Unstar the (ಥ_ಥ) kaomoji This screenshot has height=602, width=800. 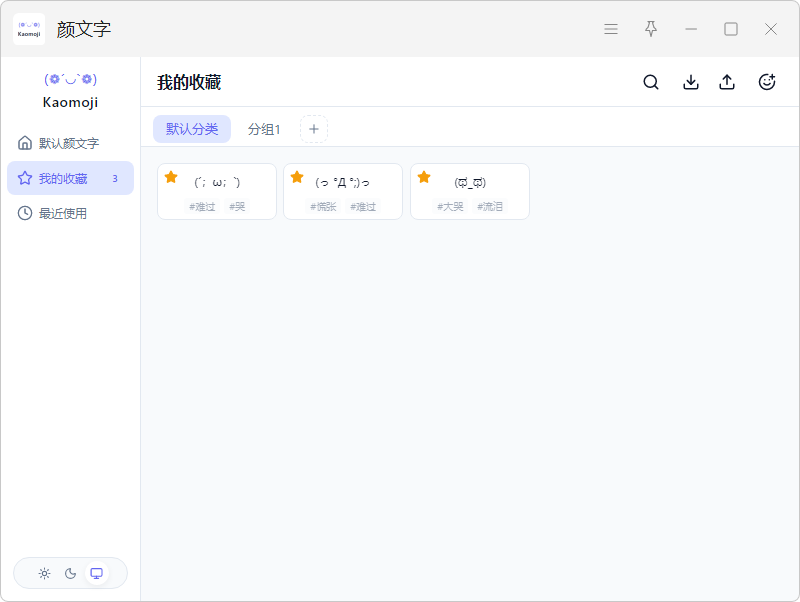click(424, 177)
